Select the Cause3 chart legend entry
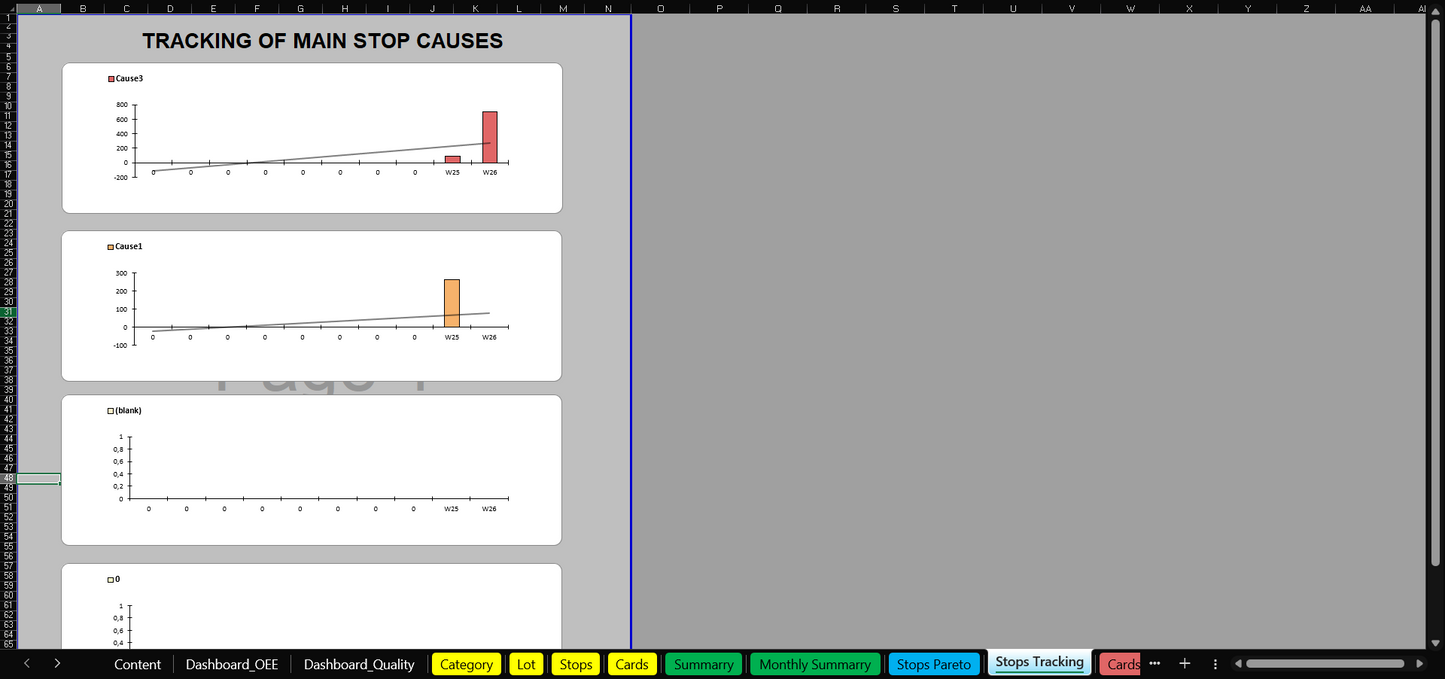 [x=127, y=78]
